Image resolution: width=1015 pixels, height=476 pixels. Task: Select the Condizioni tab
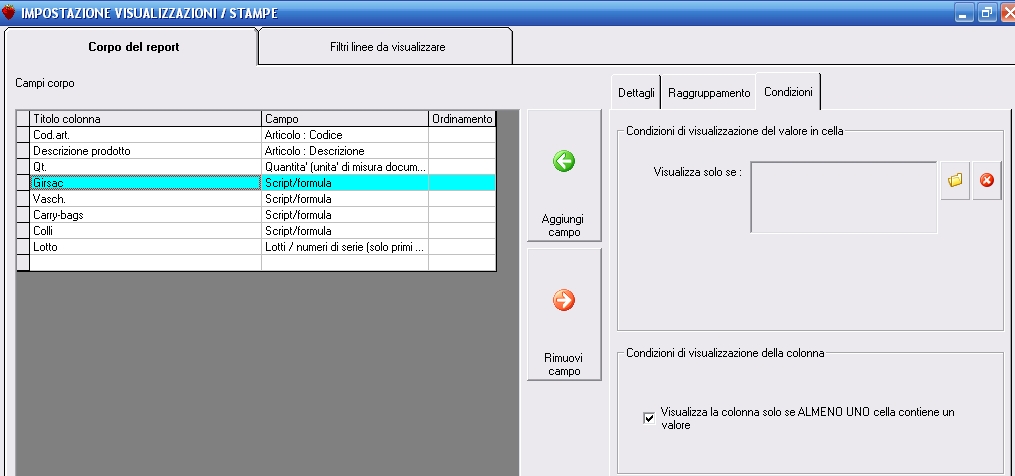[x=788, y=92]
